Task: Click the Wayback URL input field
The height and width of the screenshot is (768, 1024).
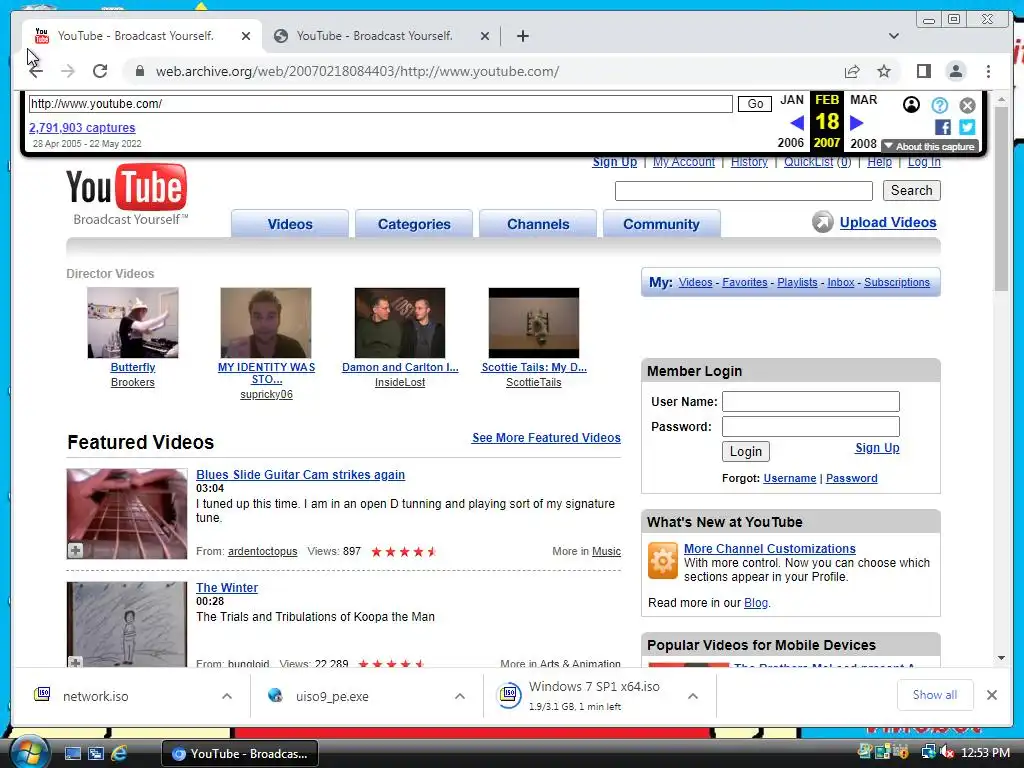Action: tap(381, 104)
